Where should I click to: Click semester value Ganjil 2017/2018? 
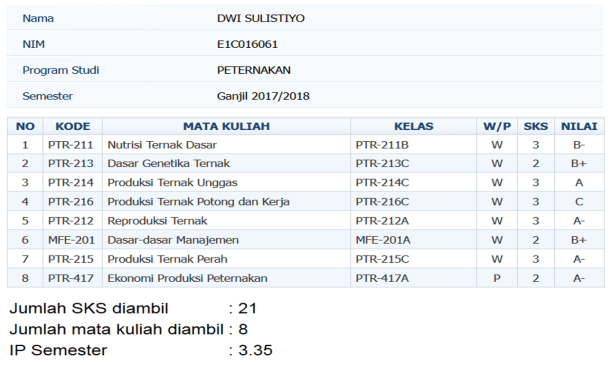coord(263,96)
